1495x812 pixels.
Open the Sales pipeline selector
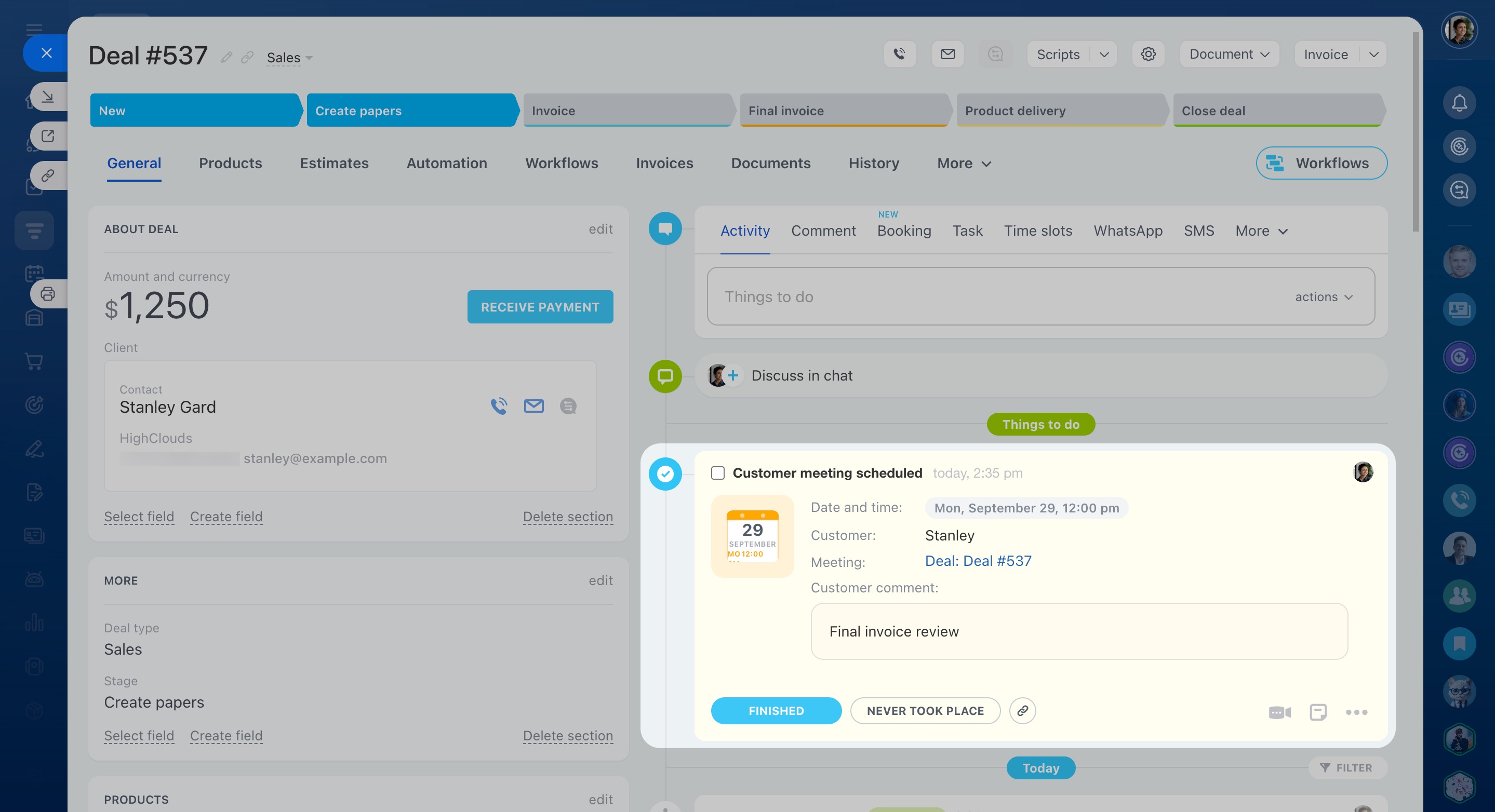coord(289,58)
